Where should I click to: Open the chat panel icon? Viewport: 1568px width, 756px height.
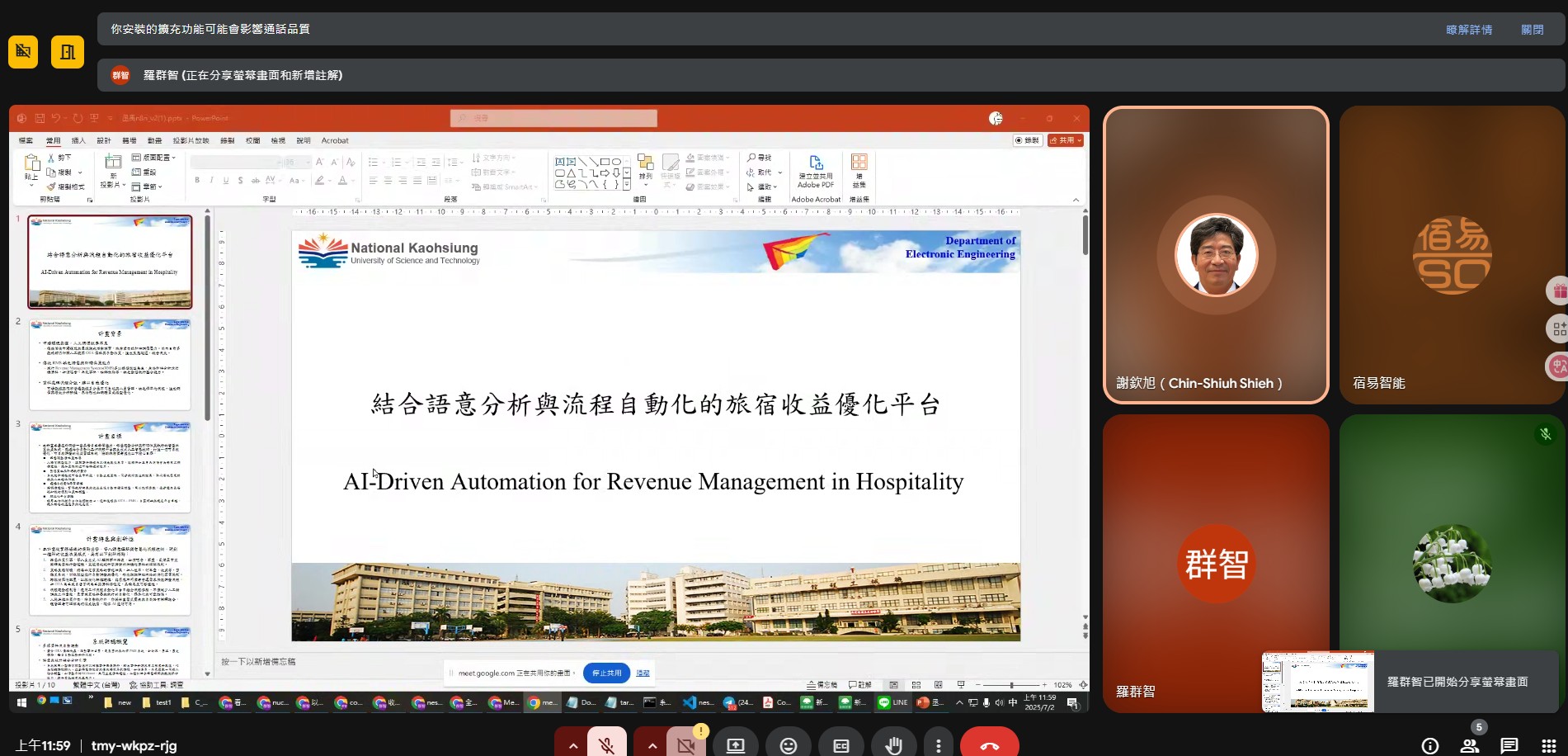coord(1509,745)
